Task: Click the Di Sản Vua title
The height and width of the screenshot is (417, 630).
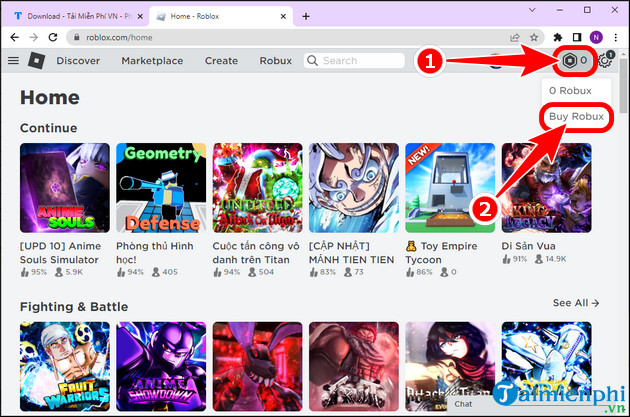Action: (x=528, y=246)
